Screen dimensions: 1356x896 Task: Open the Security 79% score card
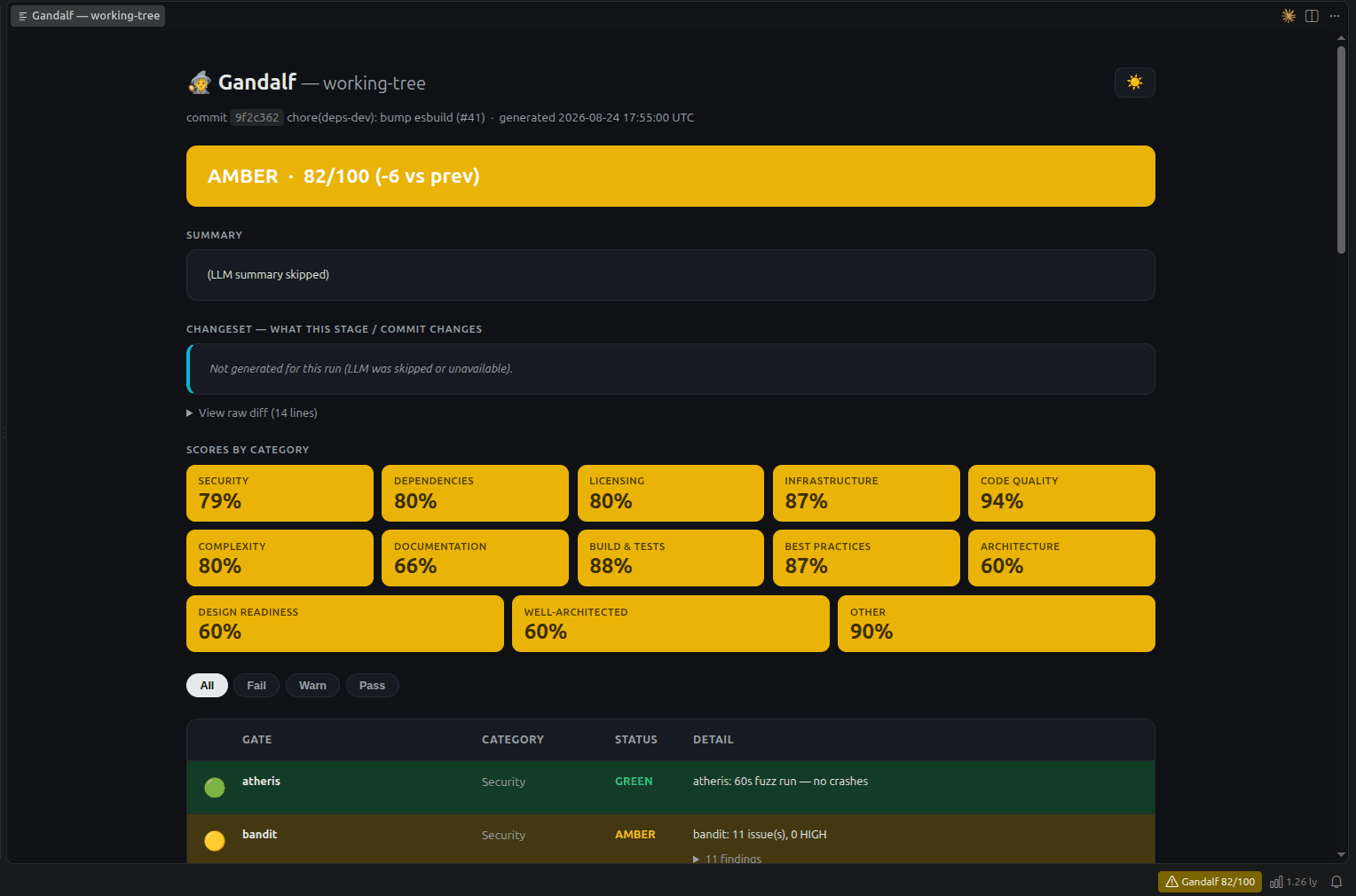(280, 493)
